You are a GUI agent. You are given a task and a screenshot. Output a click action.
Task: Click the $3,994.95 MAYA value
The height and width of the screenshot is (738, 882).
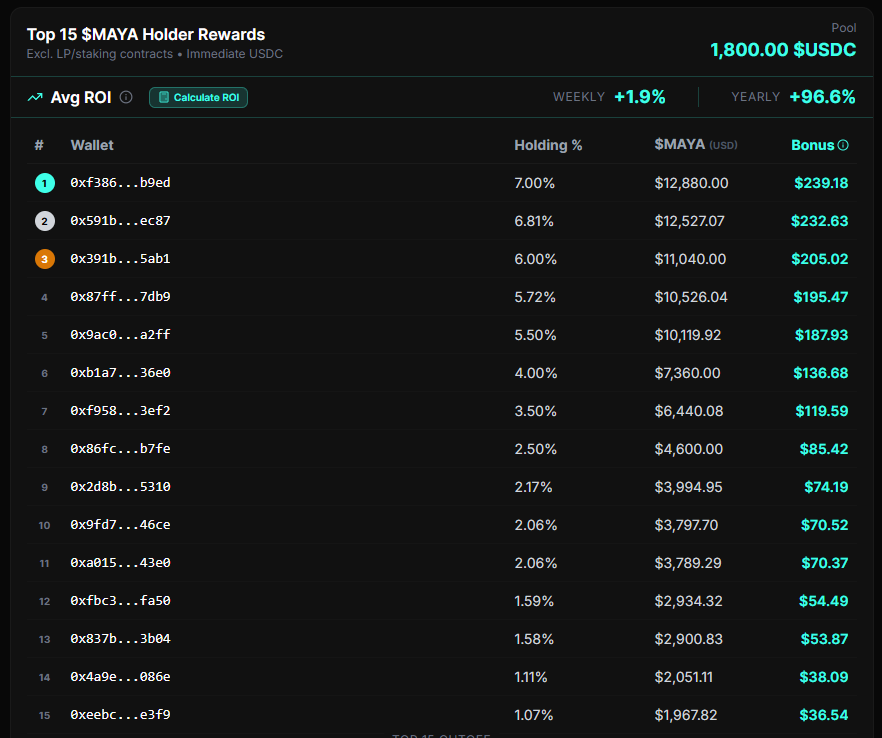(x=688, y=487)
